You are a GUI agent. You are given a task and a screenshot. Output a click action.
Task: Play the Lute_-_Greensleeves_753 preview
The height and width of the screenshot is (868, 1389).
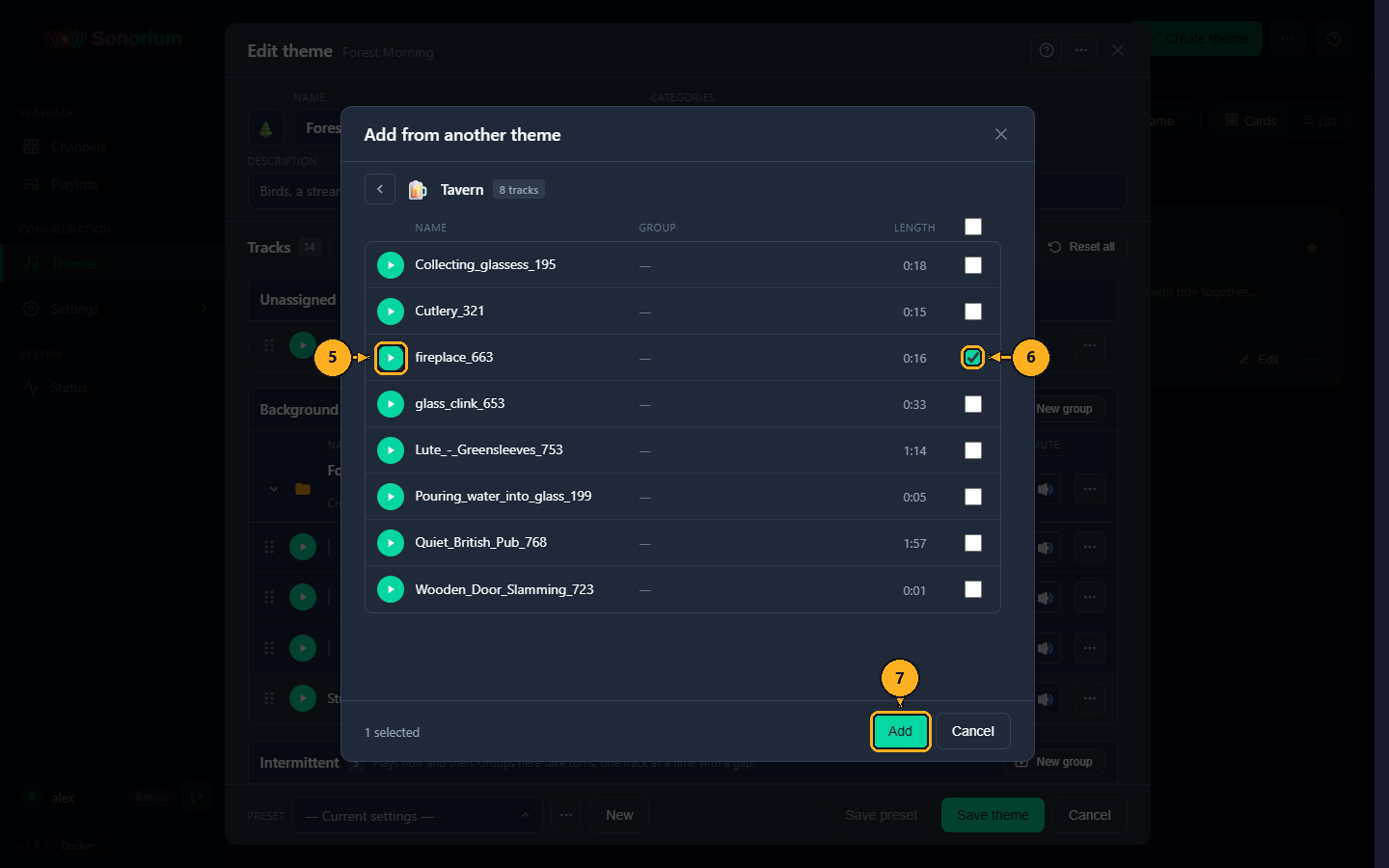391,450
